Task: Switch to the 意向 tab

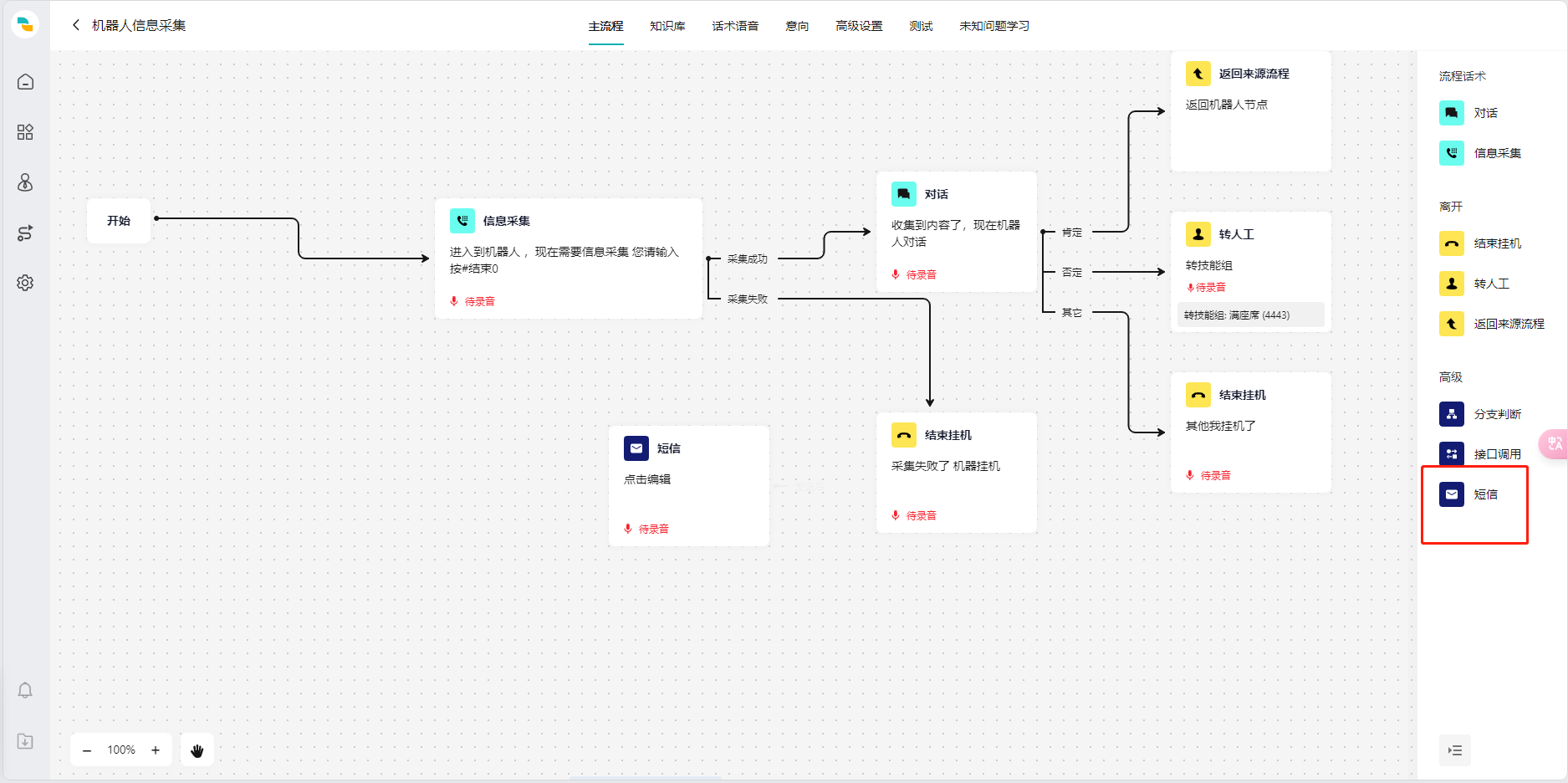Action: point(797,26)
